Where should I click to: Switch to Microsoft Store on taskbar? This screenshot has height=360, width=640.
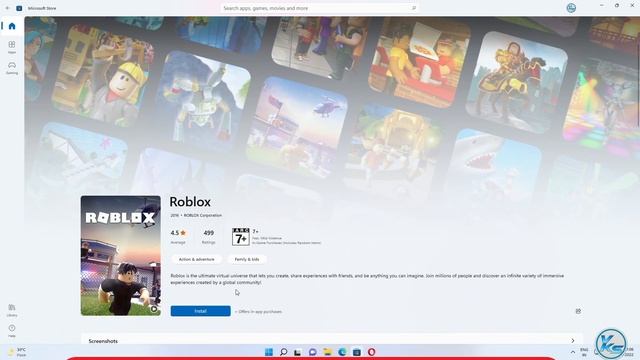pyautogui.click(x=357, y=352)
